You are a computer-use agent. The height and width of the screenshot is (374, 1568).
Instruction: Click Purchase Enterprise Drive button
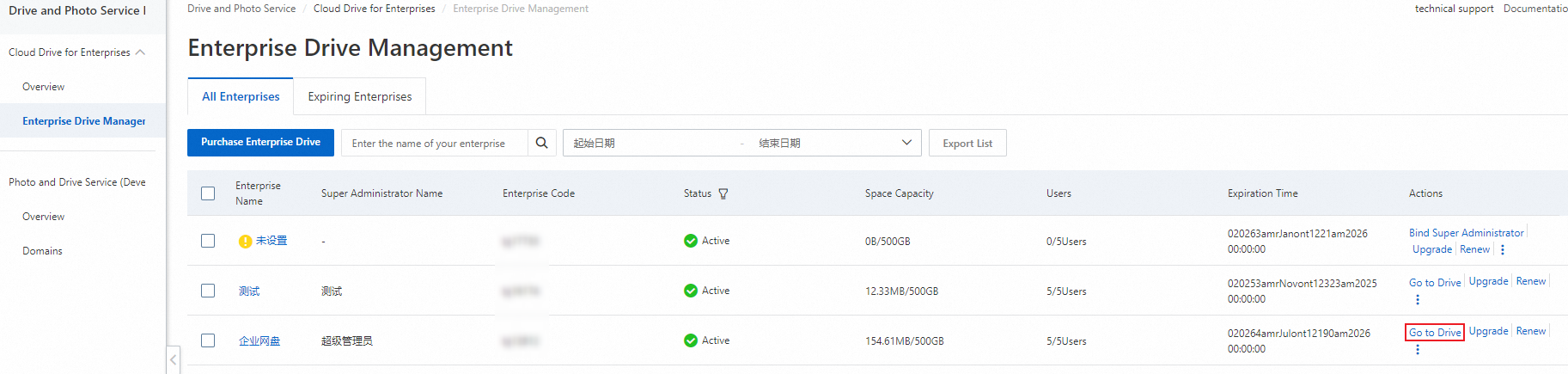tap(260, 142)
